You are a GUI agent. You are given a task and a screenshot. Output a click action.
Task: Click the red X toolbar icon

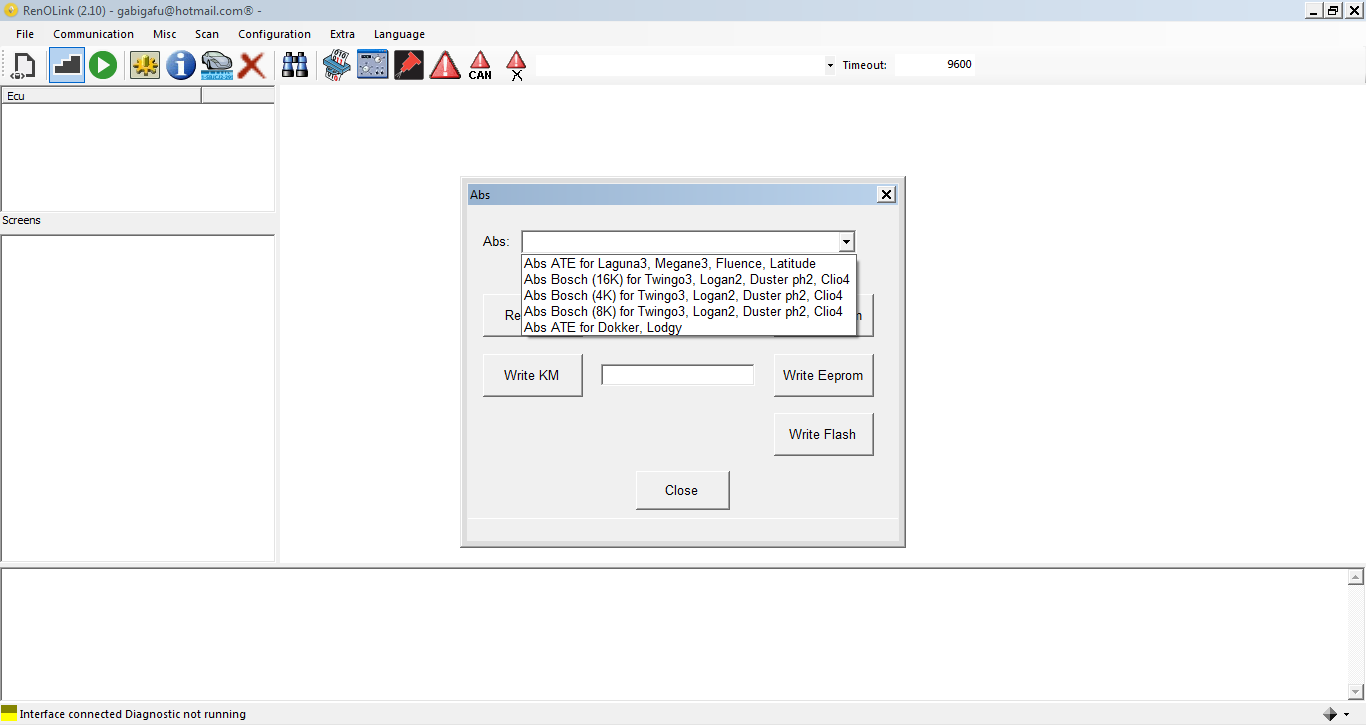(252, 66)
